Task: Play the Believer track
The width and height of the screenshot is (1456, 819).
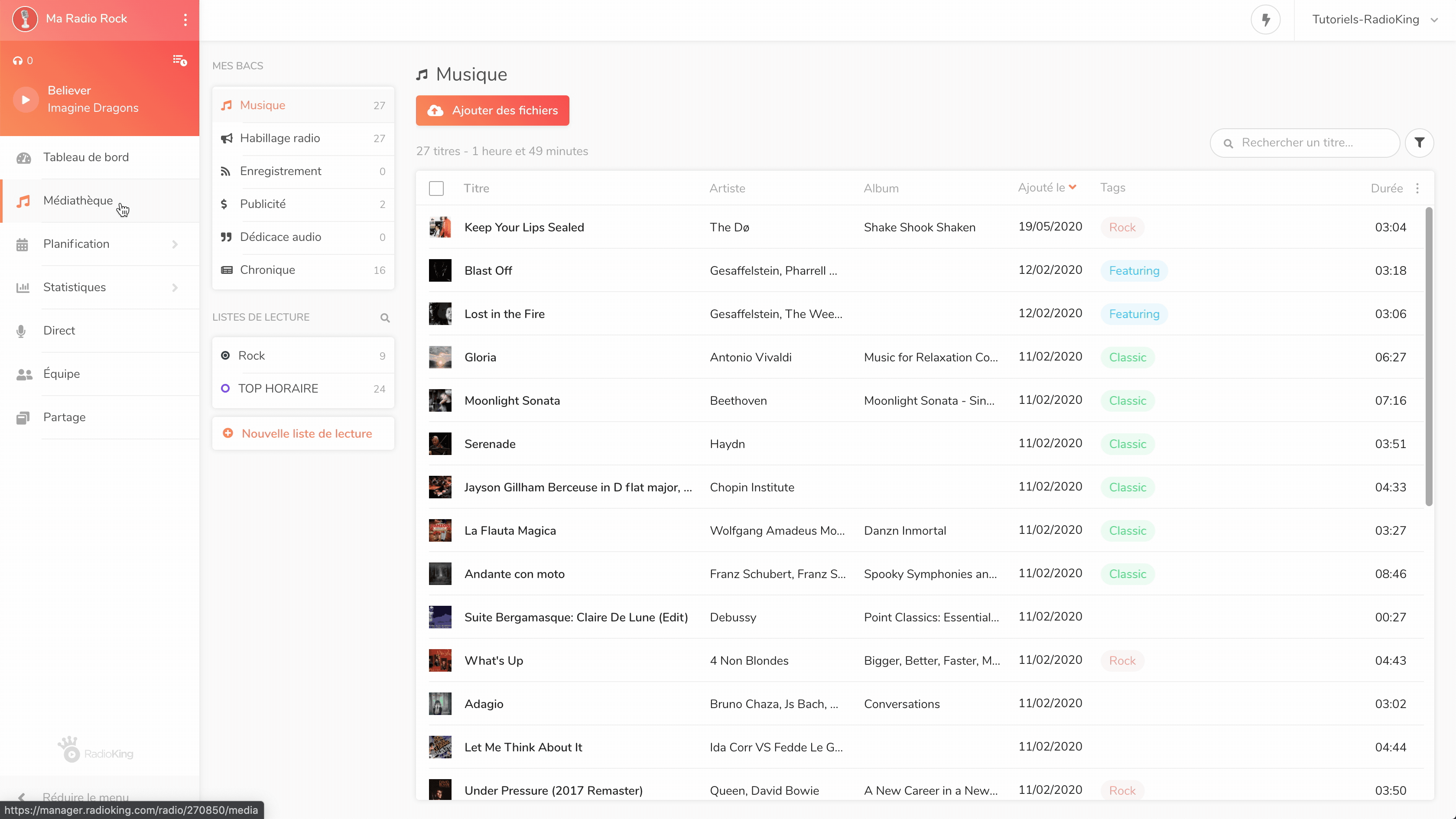Action: 26,100
